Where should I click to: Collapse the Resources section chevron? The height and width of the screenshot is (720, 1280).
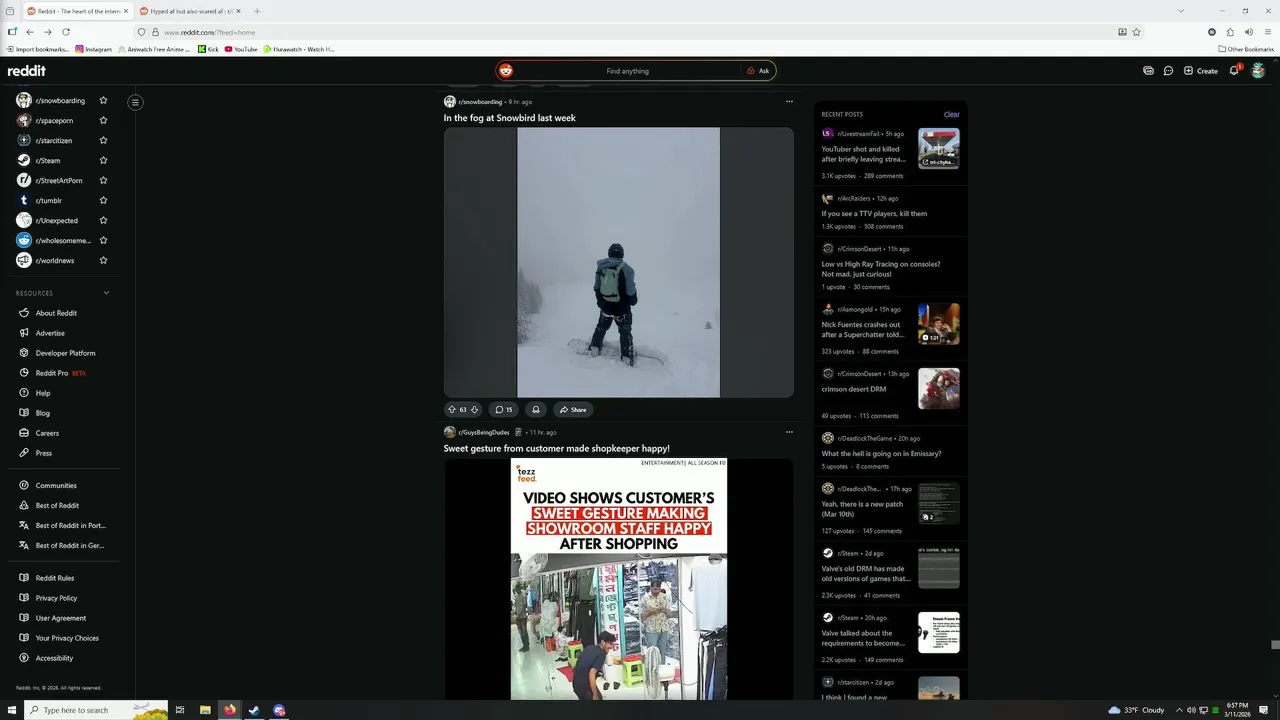pyautogui.click(x=106, y=293)
